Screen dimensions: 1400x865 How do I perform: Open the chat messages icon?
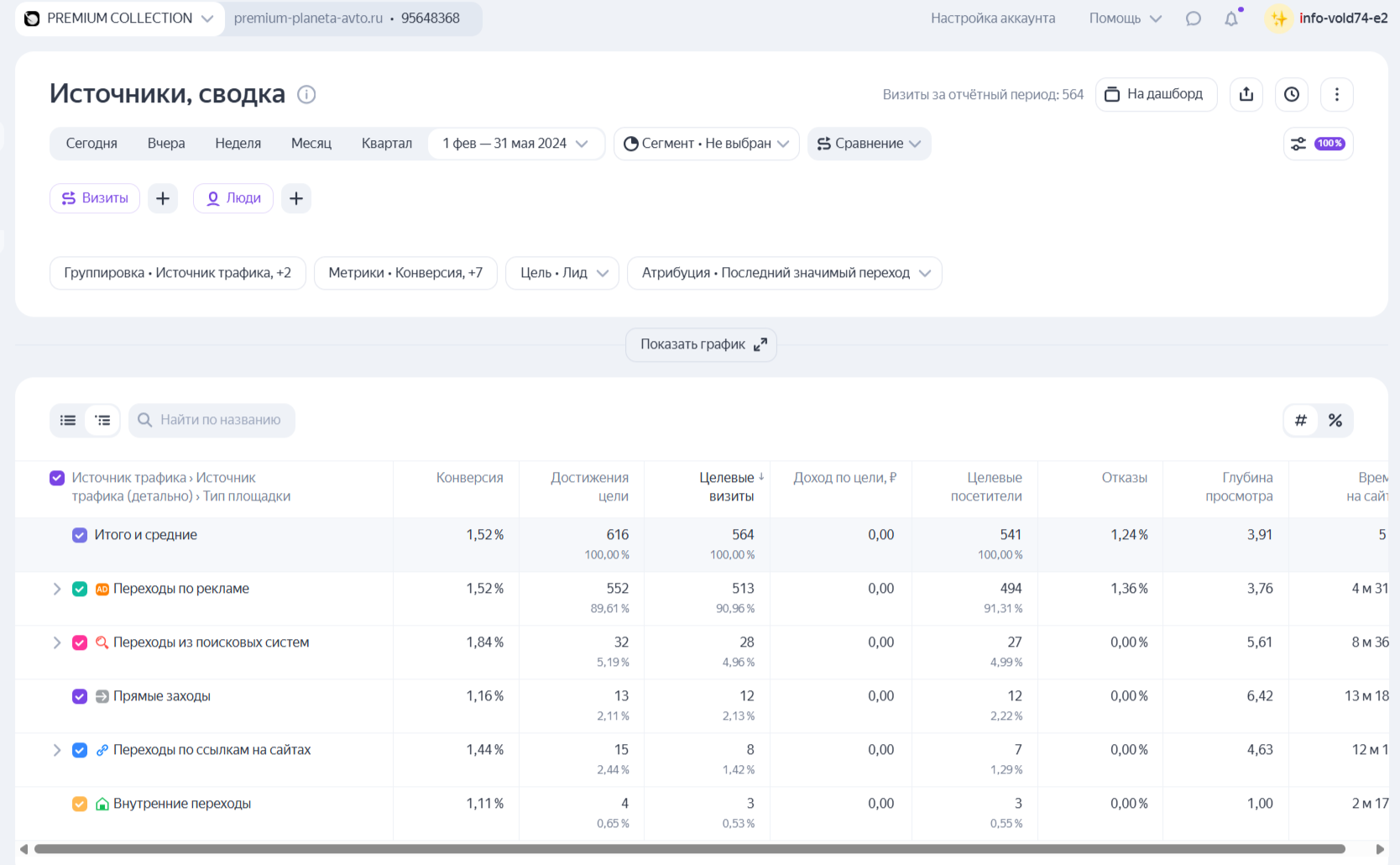(x=1193, y=18)
